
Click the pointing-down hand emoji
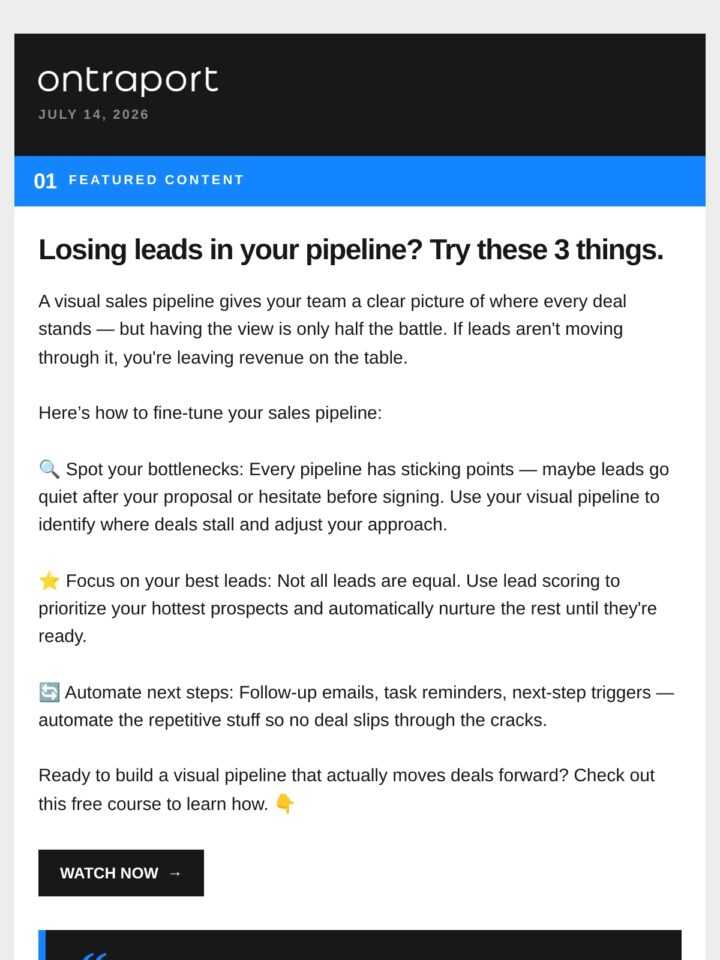[x=285, y=803]
